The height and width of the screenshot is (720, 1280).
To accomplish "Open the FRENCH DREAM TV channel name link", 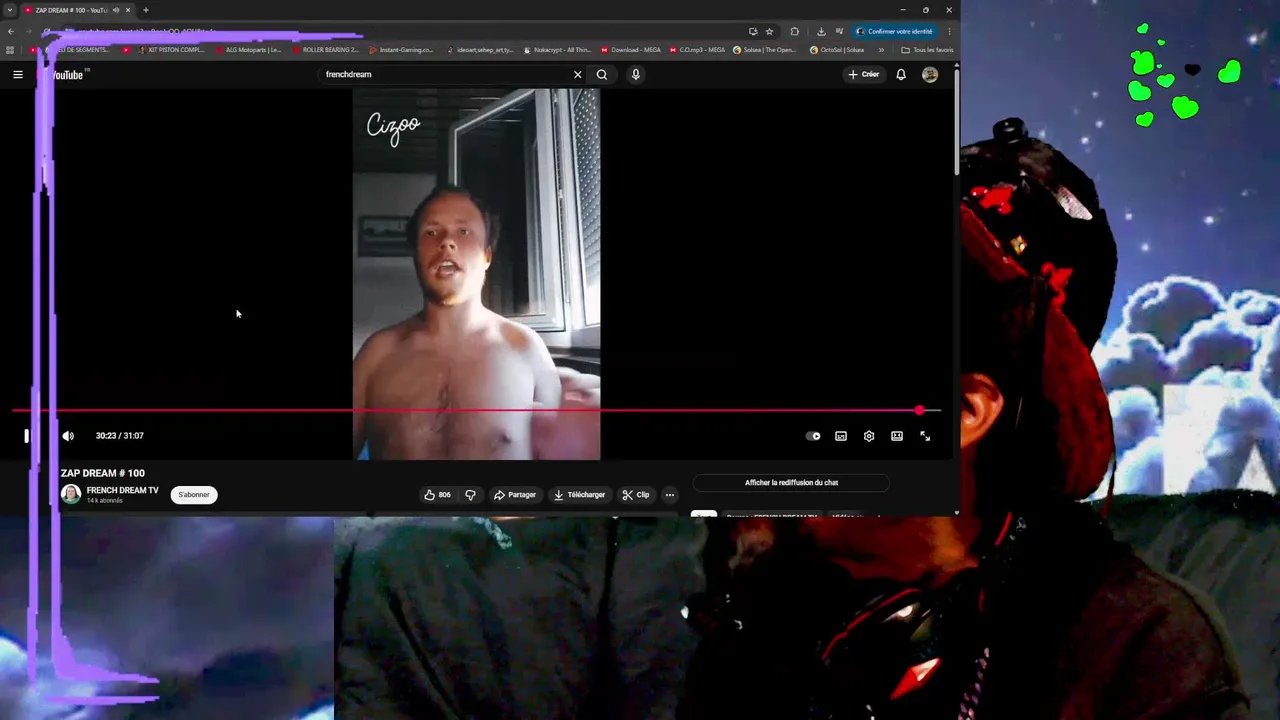I will pyautogui.click(x=122, y=490).
